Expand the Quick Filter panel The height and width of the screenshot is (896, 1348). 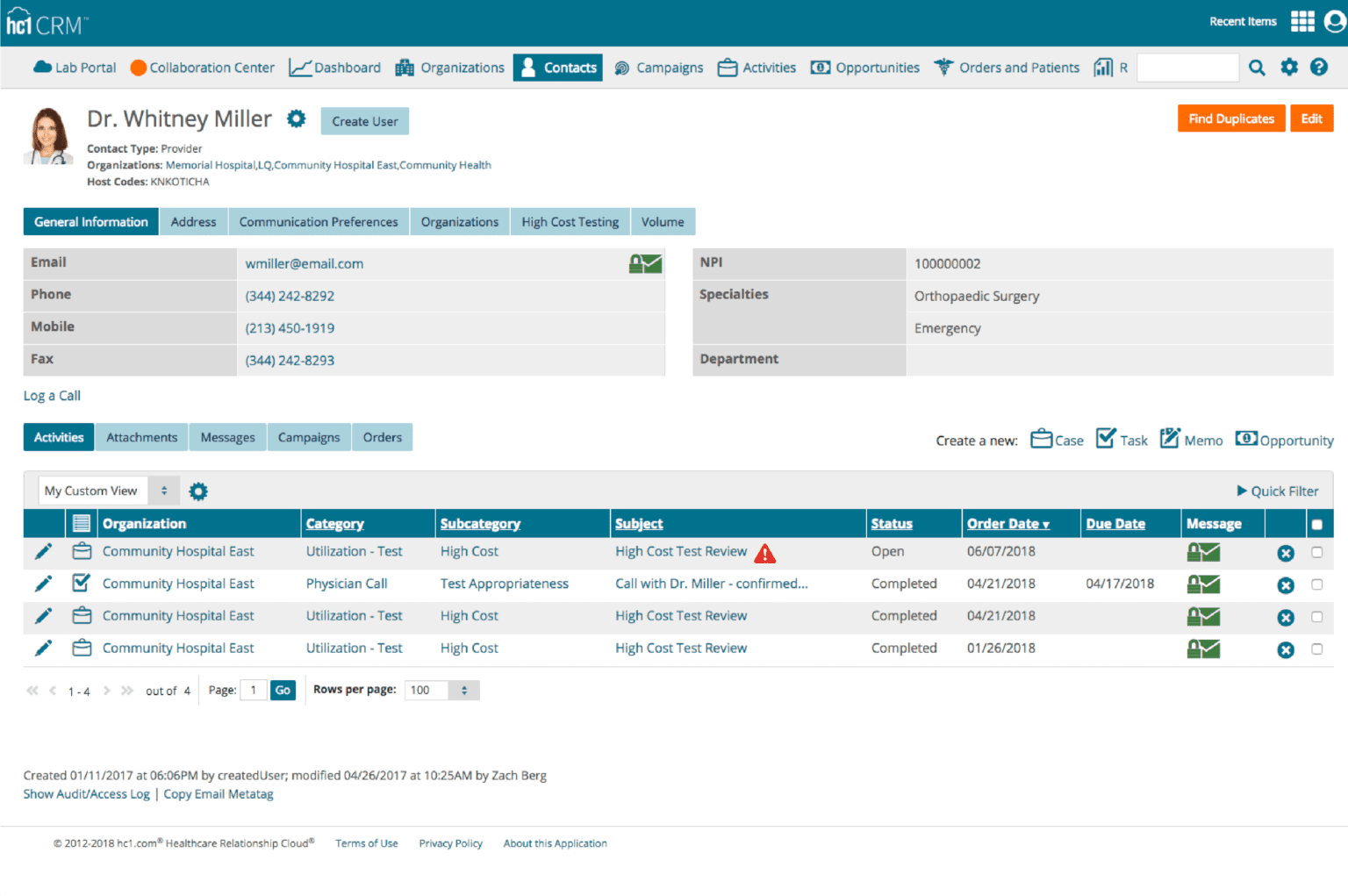[x=1277, y=491]
